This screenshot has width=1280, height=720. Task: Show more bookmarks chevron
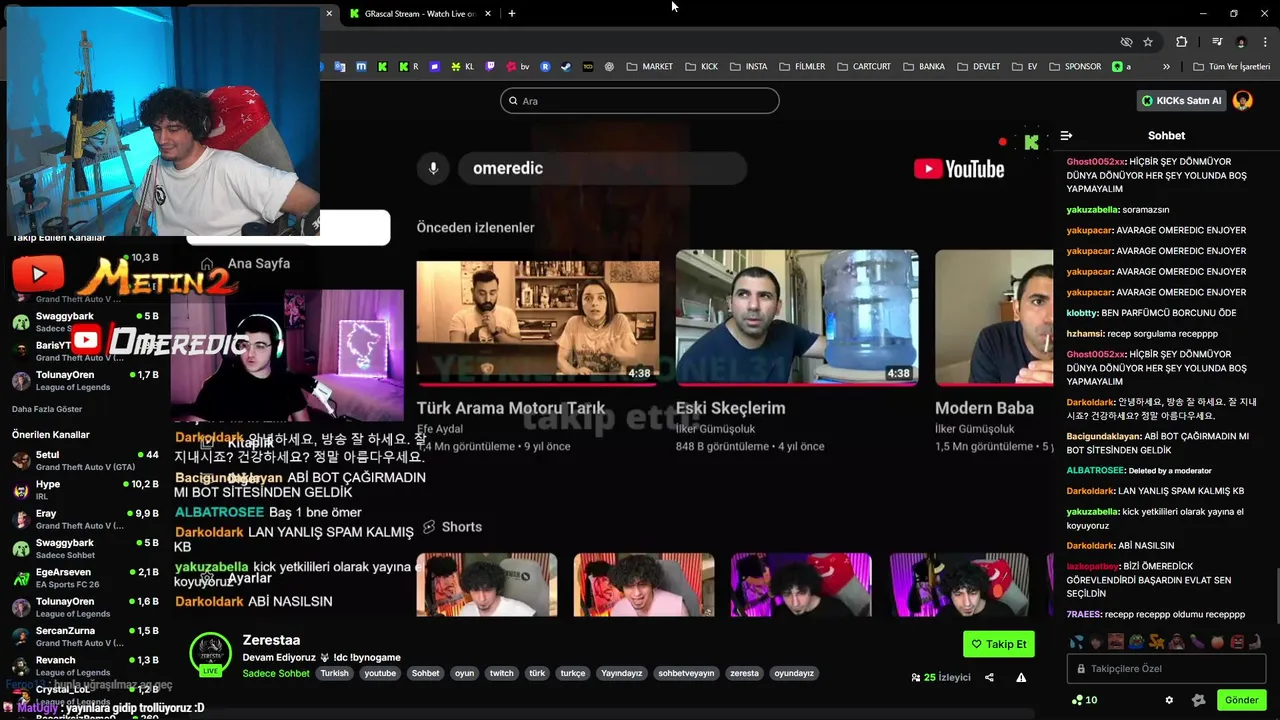(x=1166, y=66)
